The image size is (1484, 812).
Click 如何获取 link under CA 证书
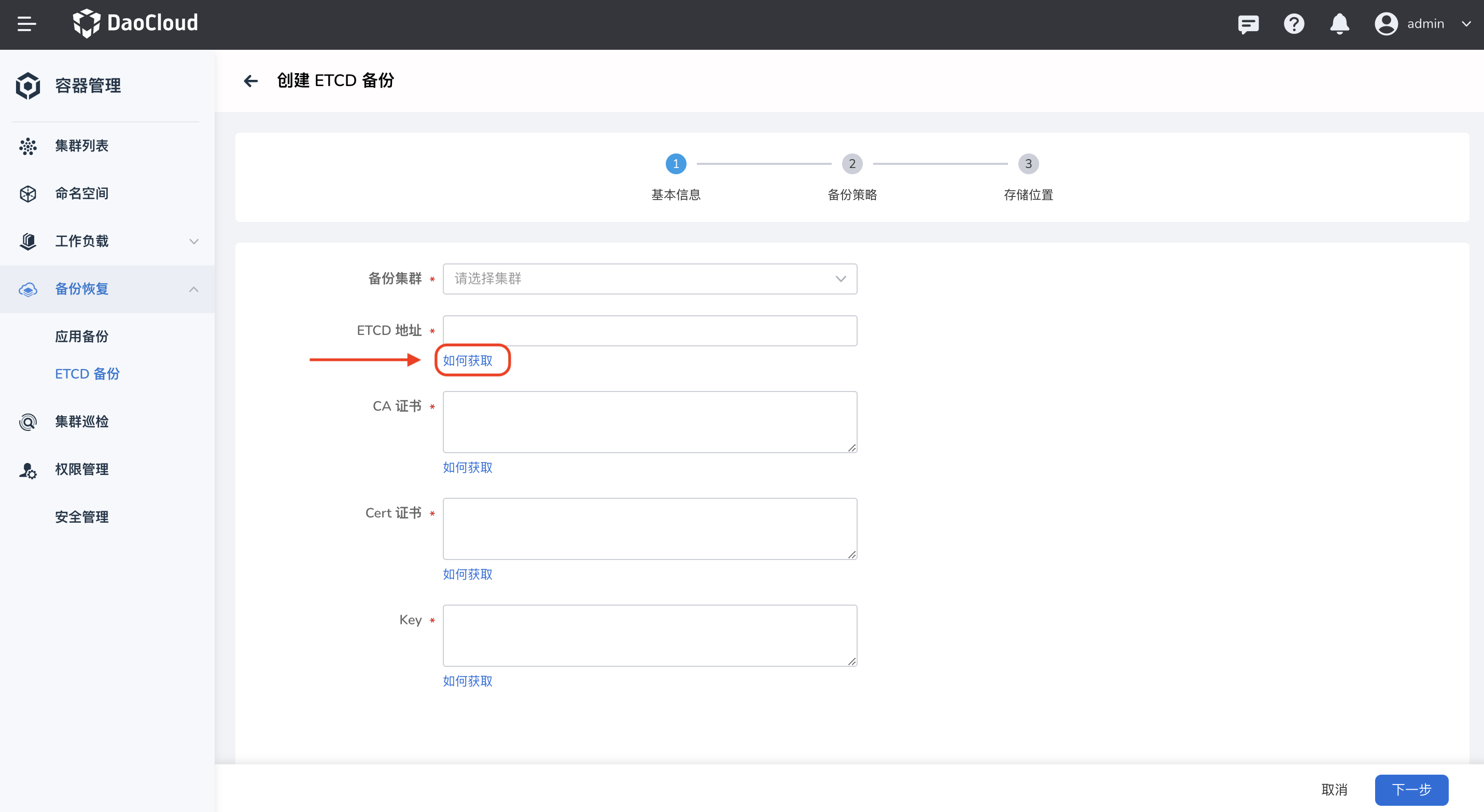[x=467, y=468]
